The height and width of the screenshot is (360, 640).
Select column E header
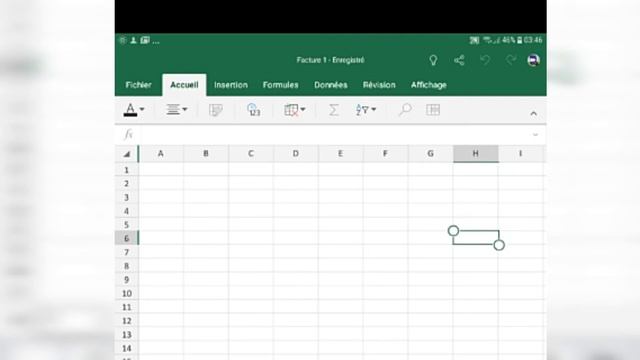340,153
